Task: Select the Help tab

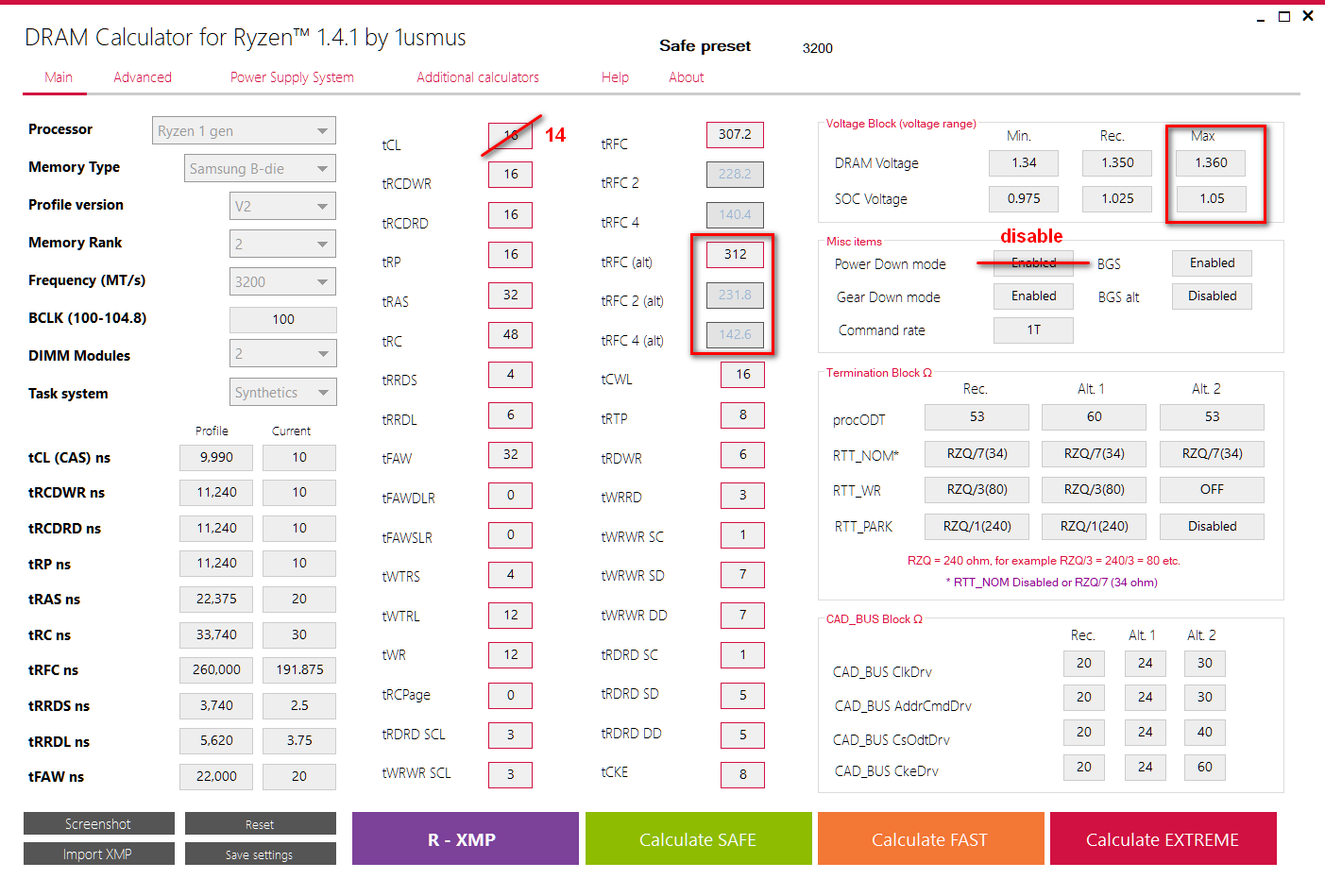Action: click(615, 77)
